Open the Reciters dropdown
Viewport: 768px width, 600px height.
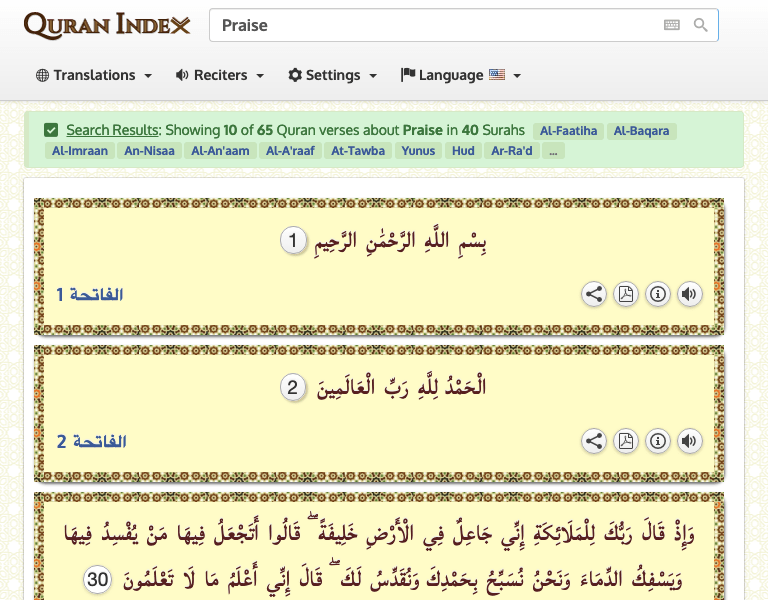219,75
